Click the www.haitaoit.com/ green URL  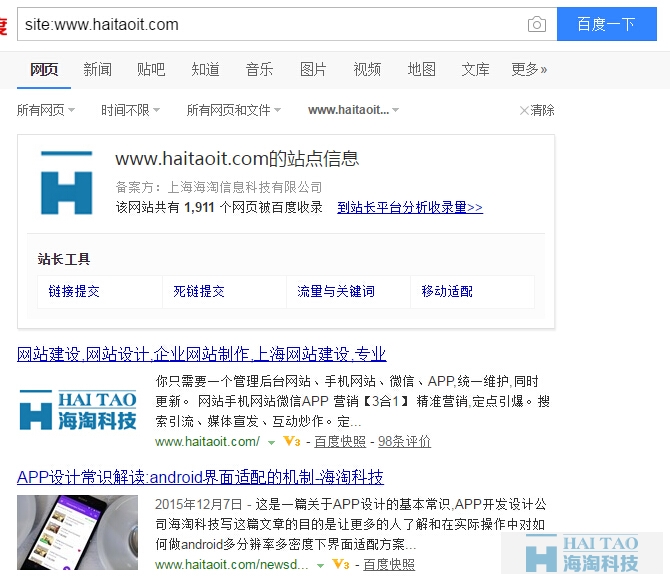tap(207, 442)
